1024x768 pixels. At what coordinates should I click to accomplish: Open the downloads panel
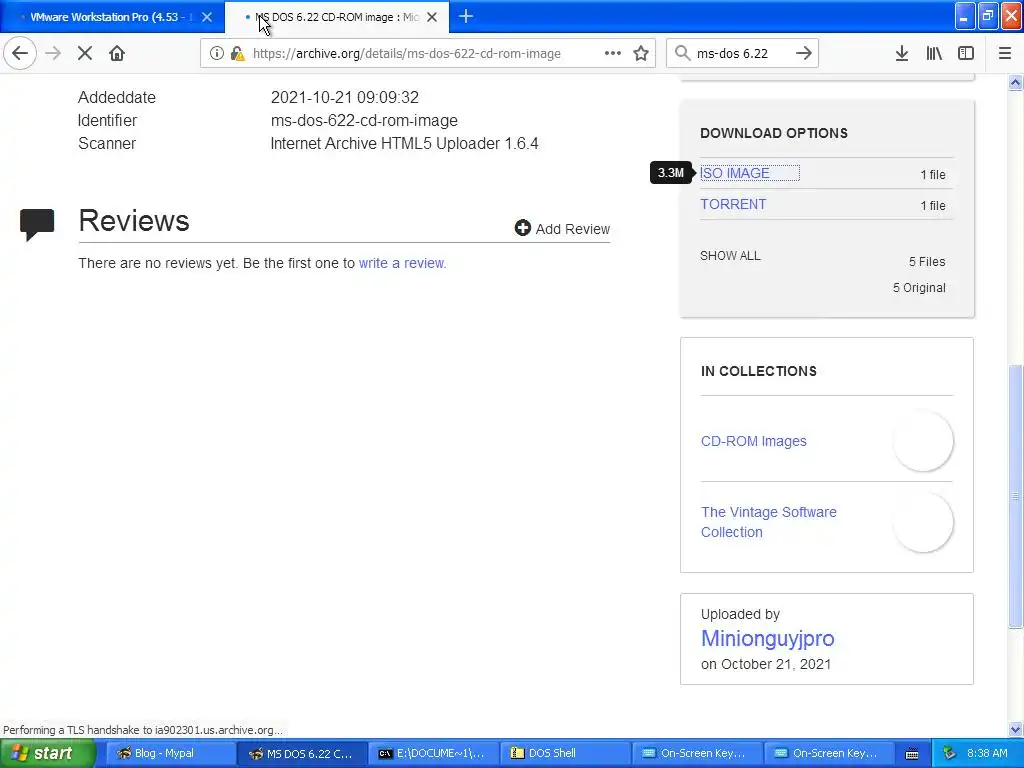902,53
